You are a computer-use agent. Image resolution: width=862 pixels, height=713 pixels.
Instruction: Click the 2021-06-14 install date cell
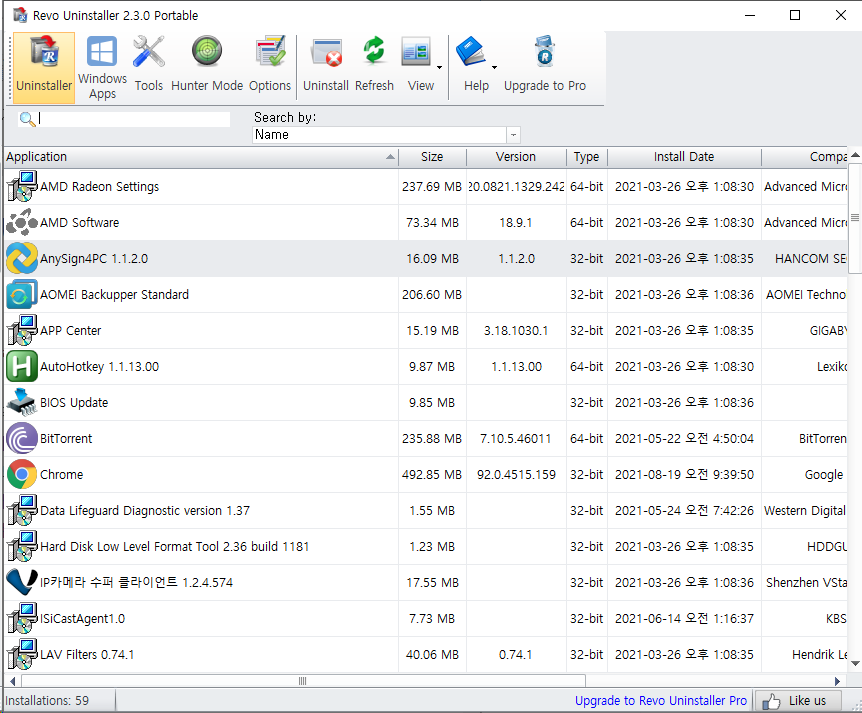click(684, 619)
